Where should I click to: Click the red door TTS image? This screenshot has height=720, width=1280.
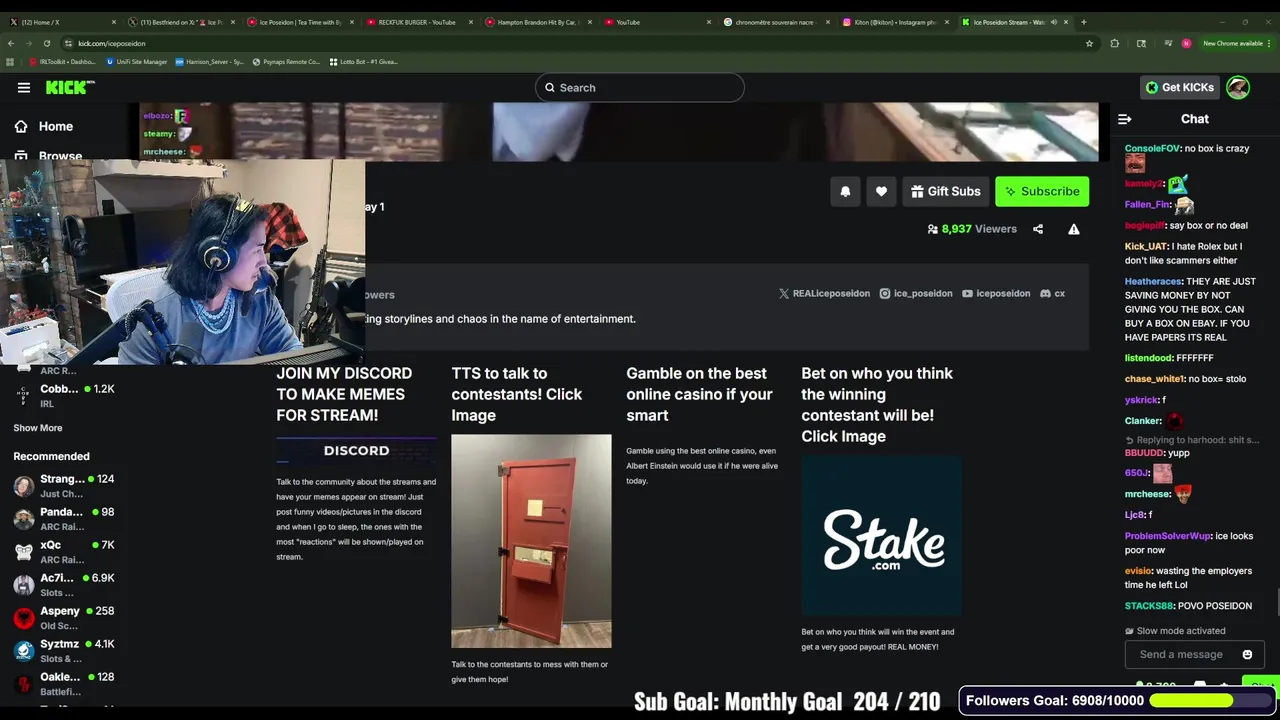(x=531, y=541)
